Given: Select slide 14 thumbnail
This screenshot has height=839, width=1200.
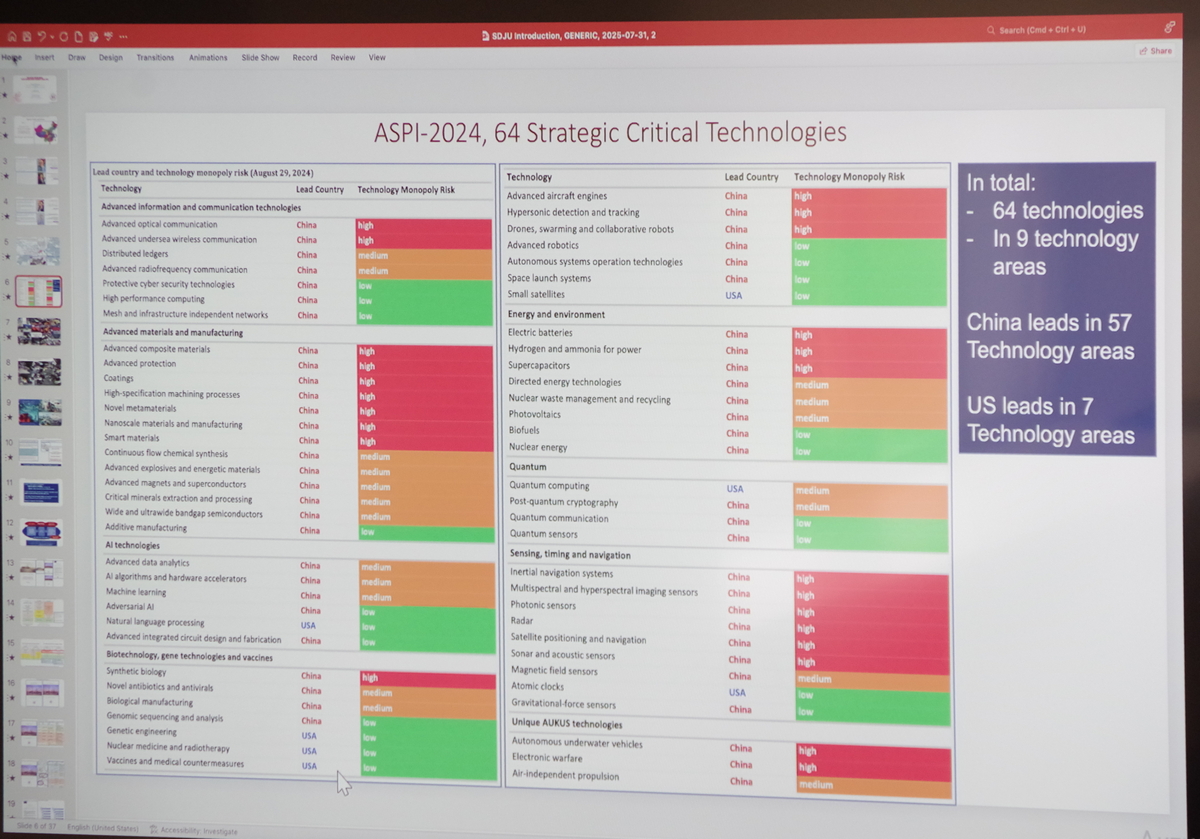Looking at the screenshot, I should click(x=42, y=612).
